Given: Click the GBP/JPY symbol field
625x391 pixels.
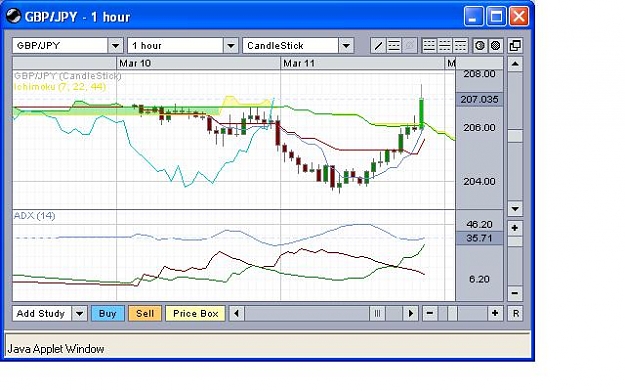Looking at the screenshot, I should pos(60,45).
